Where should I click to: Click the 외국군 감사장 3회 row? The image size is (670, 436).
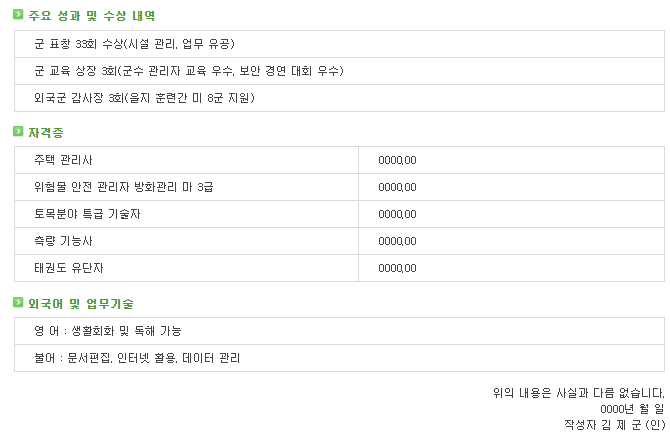point(339,98)
